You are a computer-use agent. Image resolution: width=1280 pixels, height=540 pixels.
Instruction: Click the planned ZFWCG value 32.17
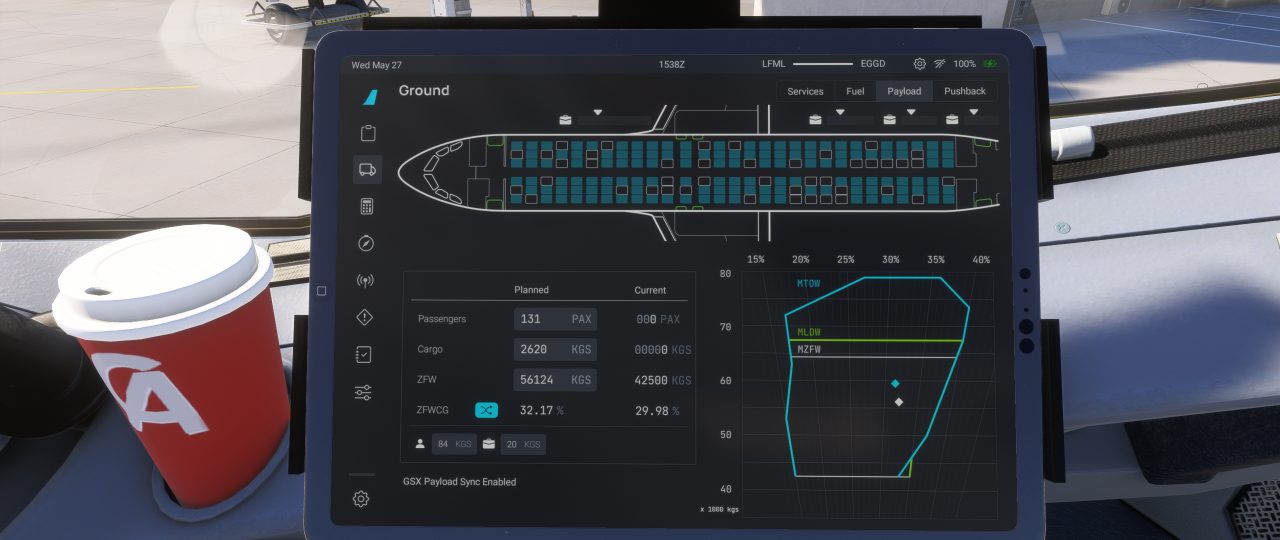(x=536, y=410)
